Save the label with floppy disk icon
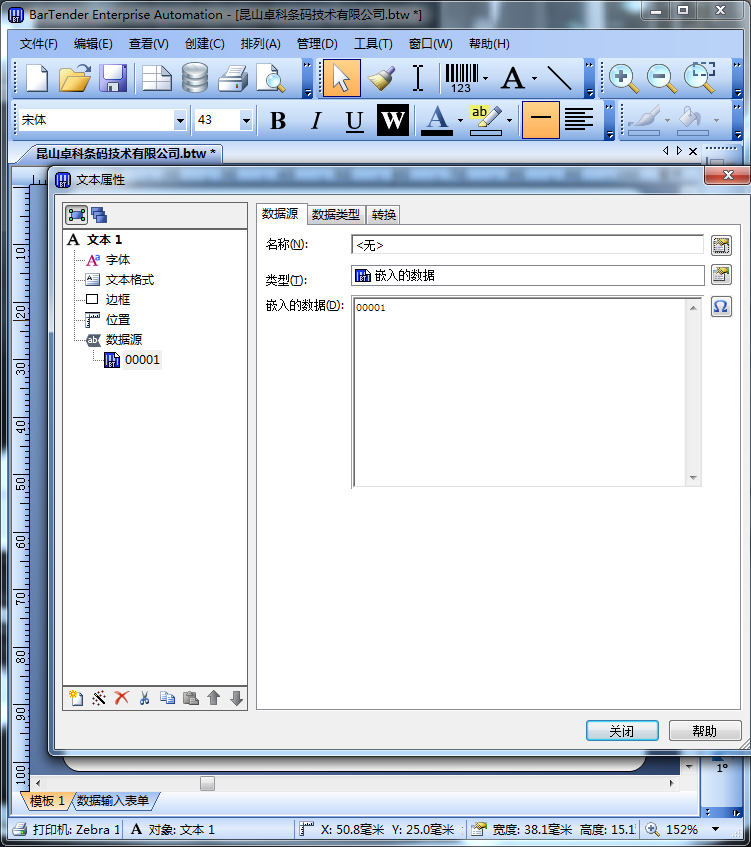751x847 pixels. coord(113,78)
